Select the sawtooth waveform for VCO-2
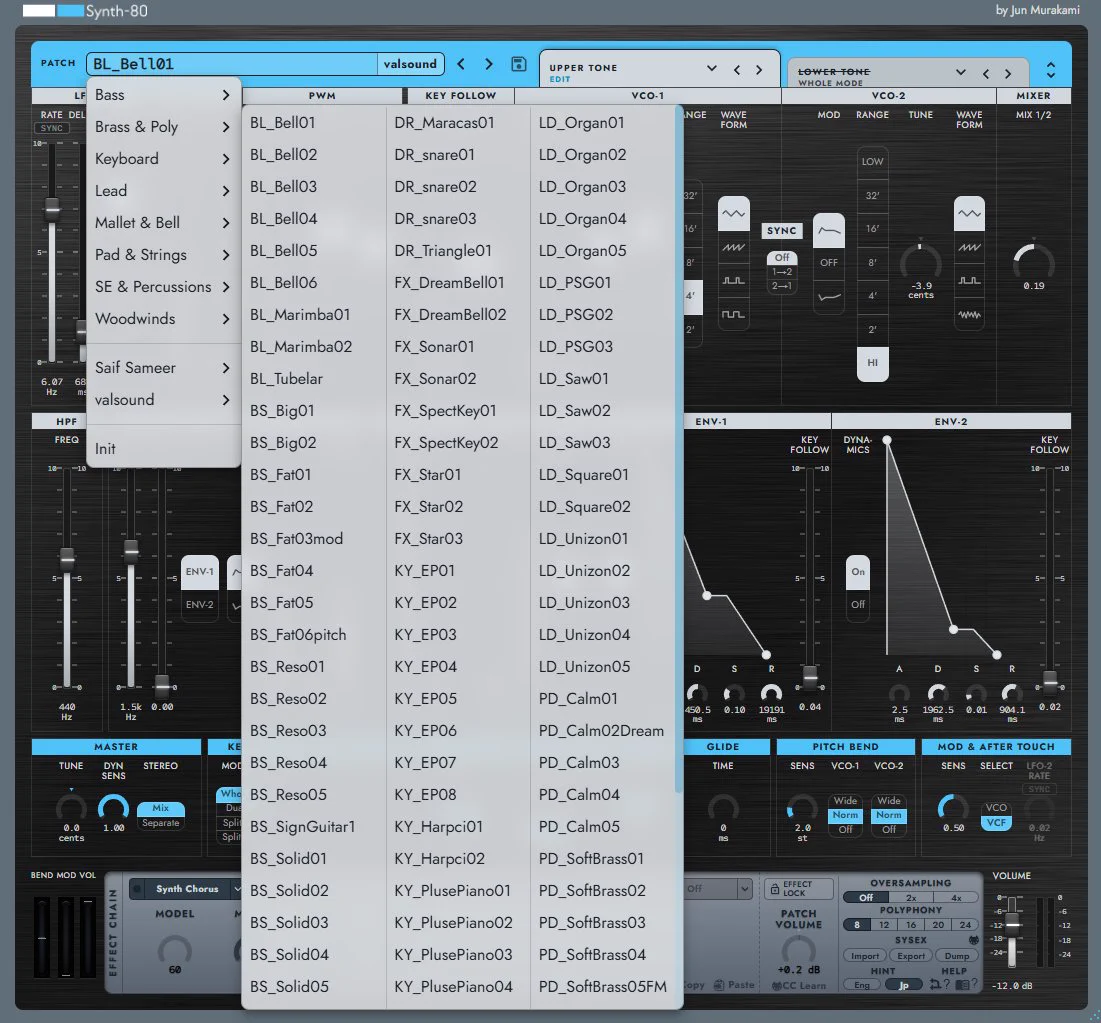This screenshot has height=1023, width=1101. [x=969, y=247]
